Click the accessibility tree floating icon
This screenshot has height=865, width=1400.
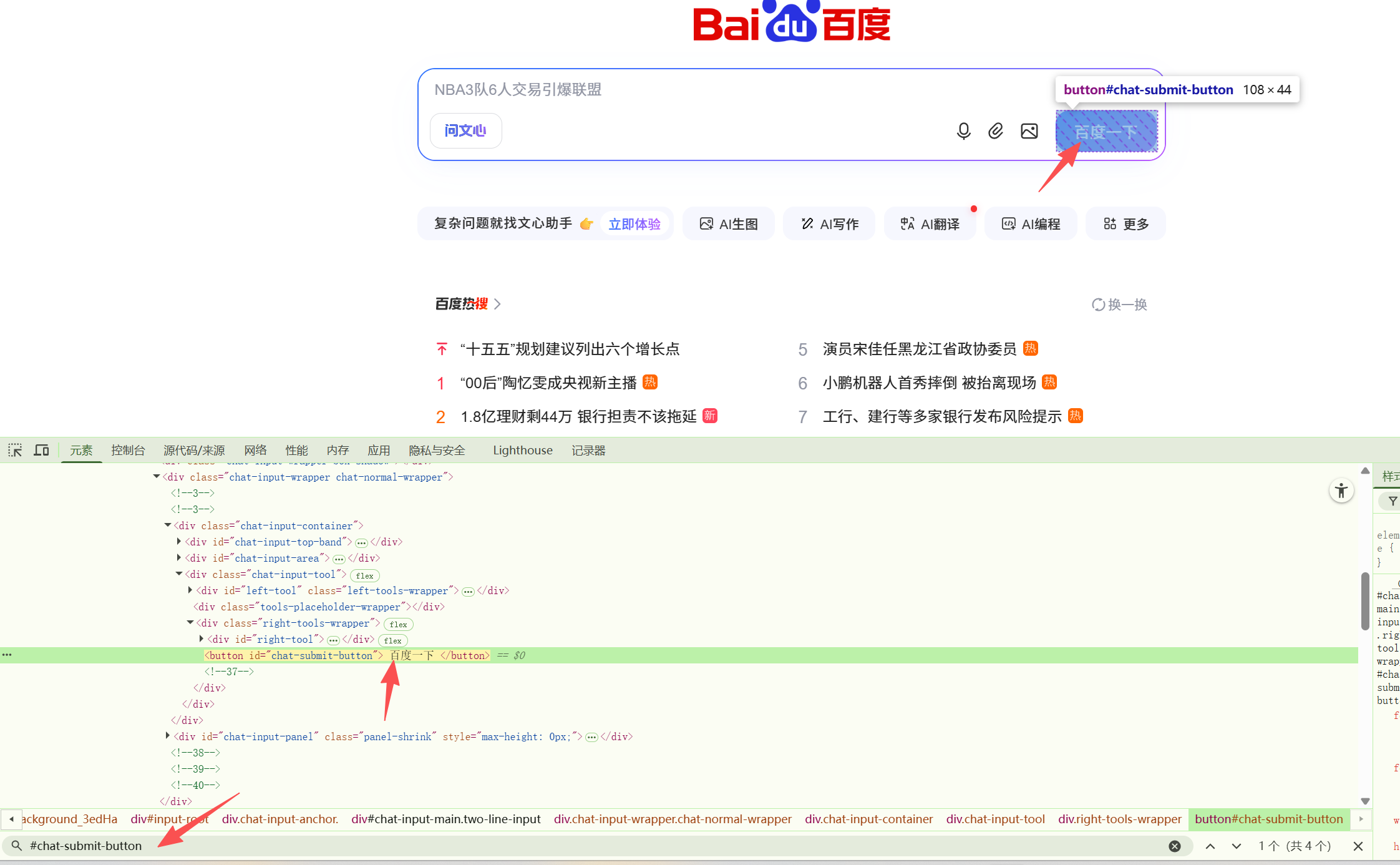pyautogui.click(x=1341, y=491)
